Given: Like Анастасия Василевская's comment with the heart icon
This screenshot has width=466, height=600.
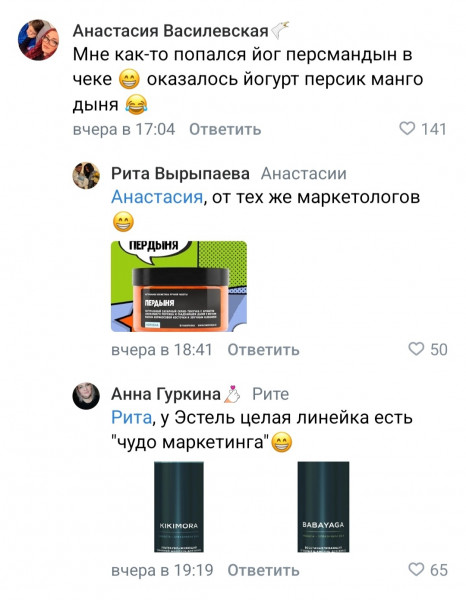Looking at the screenshot, I should point(407,129).
